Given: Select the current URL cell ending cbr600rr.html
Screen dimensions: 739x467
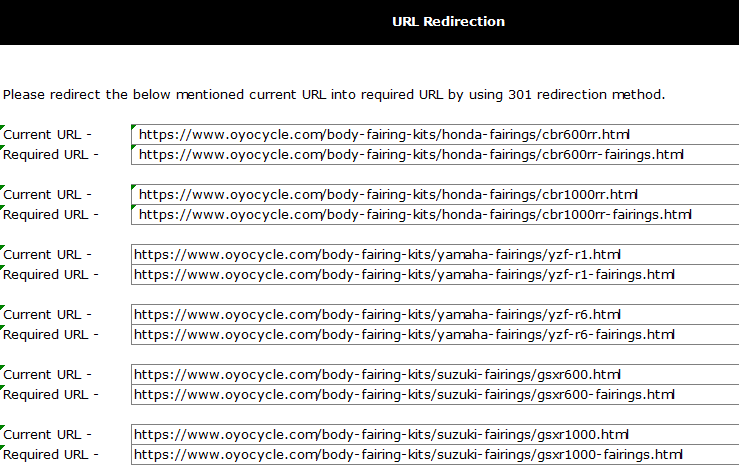Looking at the screenshot, I should click(435, 135).
